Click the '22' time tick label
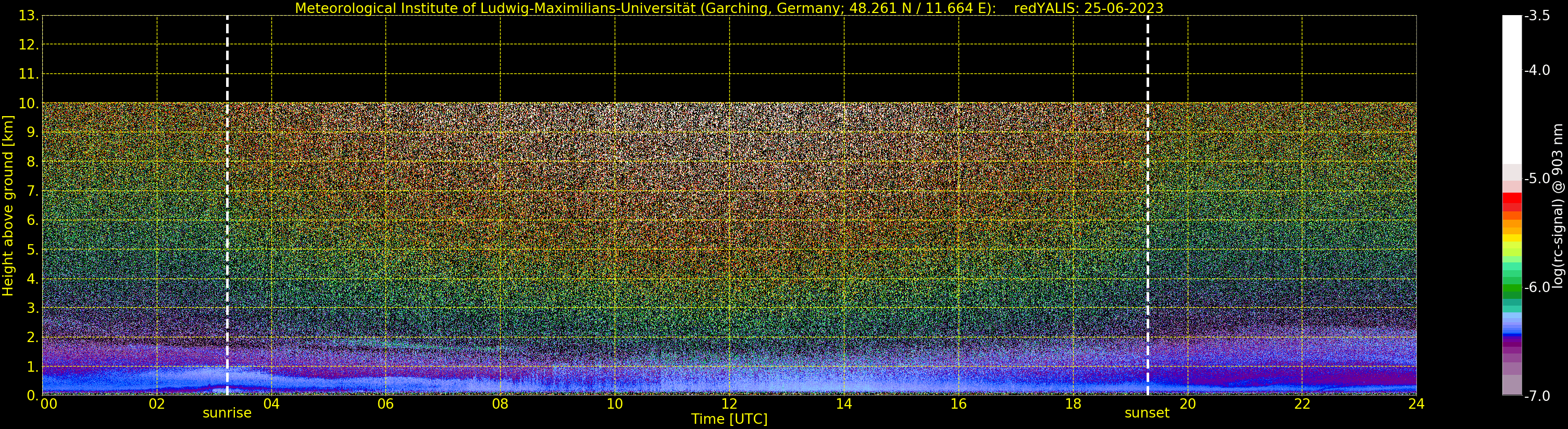Screen dimensions: 1568x429 1302,404
